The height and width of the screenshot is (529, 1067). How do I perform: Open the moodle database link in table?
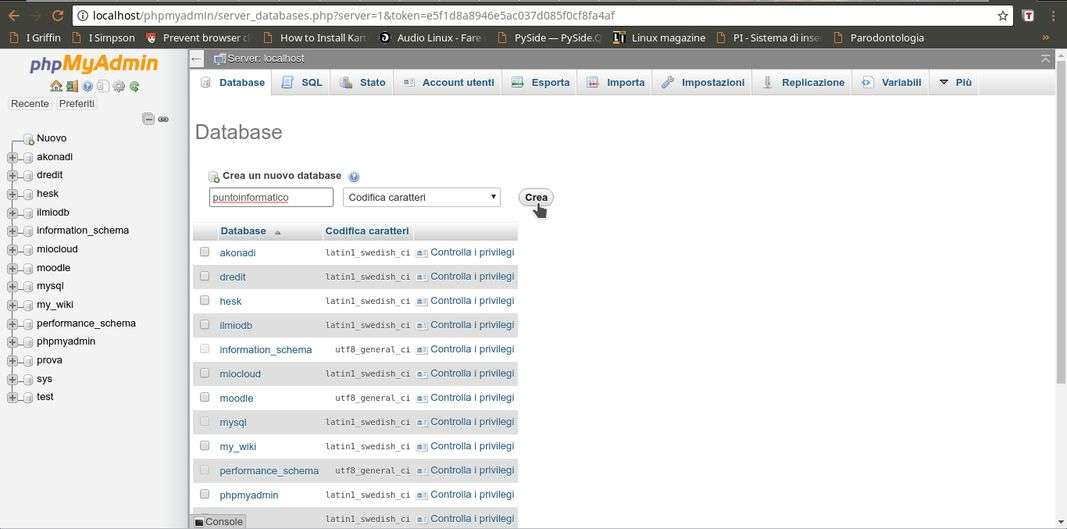[236, 398]
